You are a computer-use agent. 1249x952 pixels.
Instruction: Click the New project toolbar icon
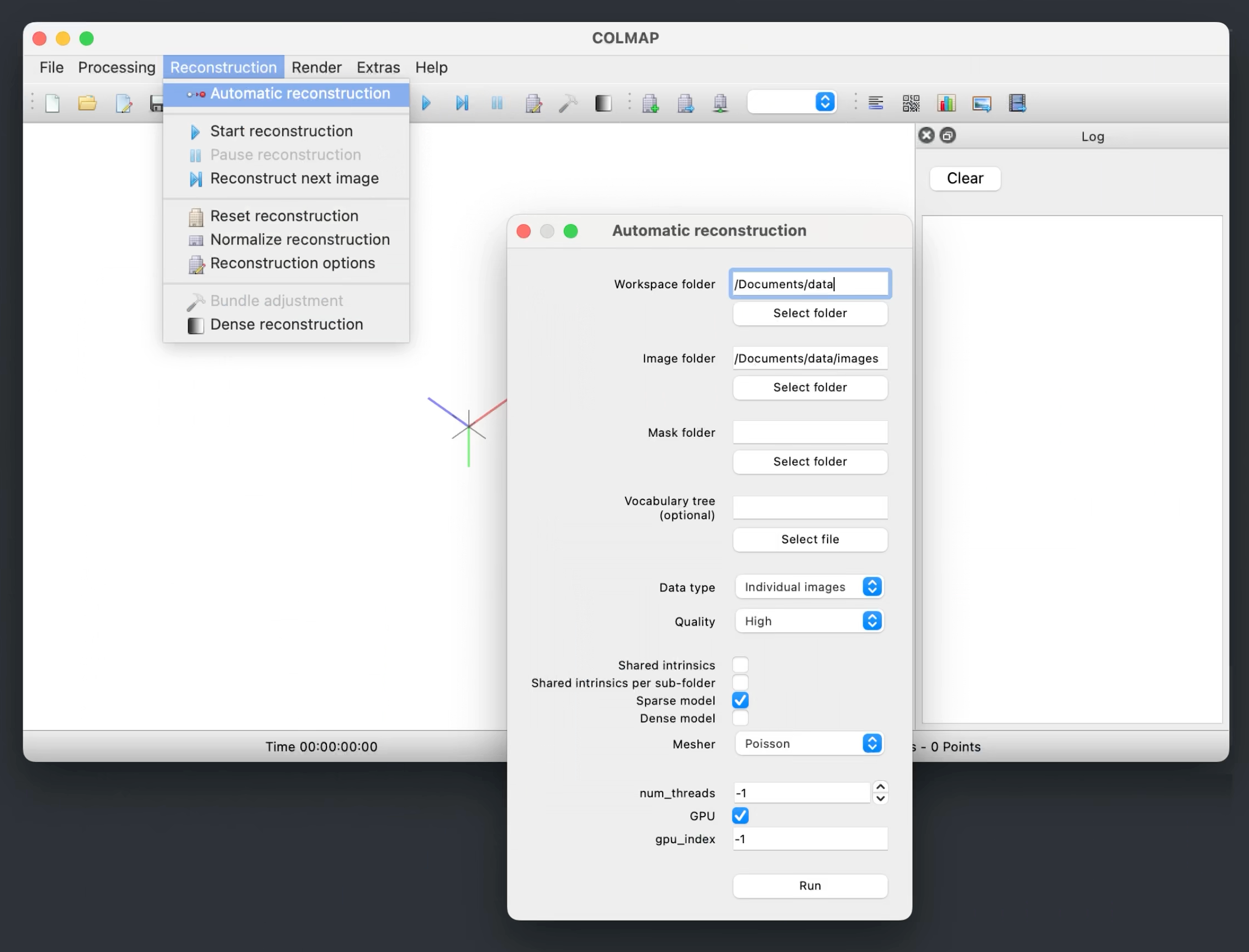[x=52, y=103]
